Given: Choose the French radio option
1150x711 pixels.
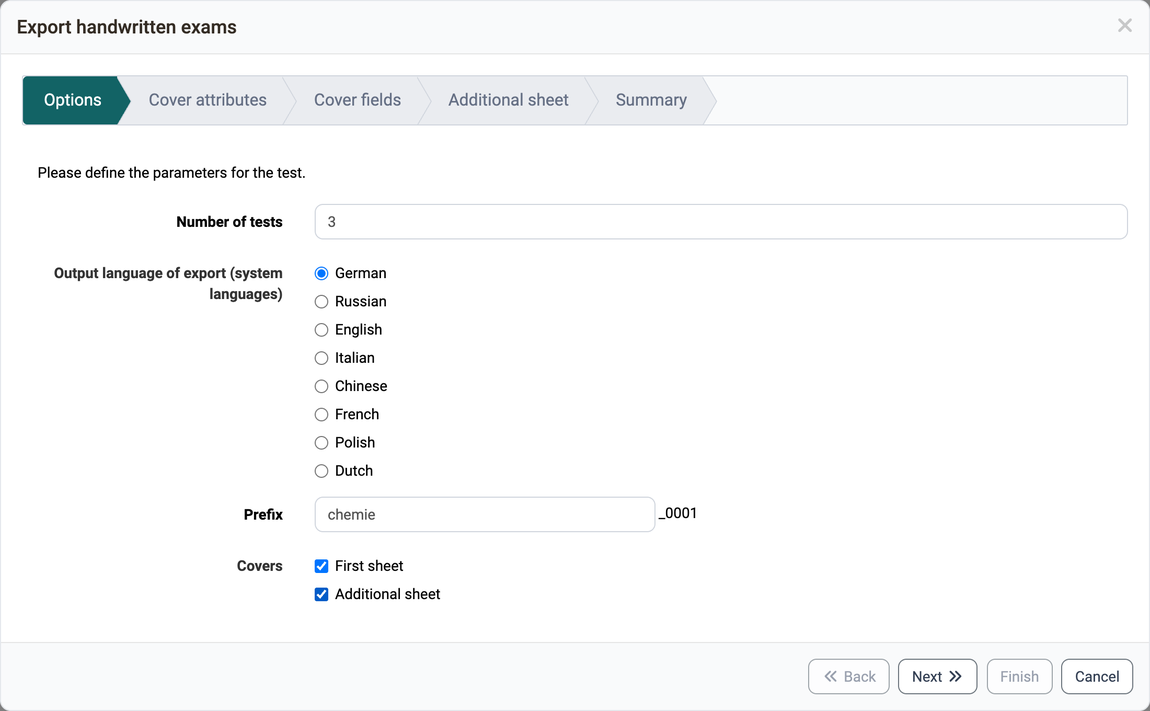Looking at the screenshot, I should point(321,415).
